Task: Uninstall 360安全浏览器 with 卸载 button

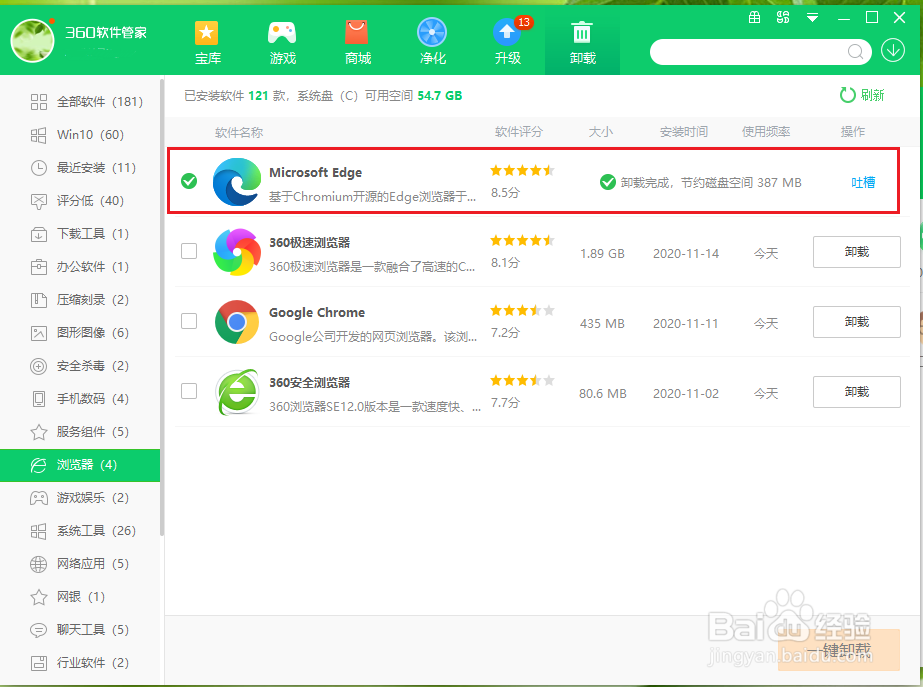Action: [x=856, y=392]
